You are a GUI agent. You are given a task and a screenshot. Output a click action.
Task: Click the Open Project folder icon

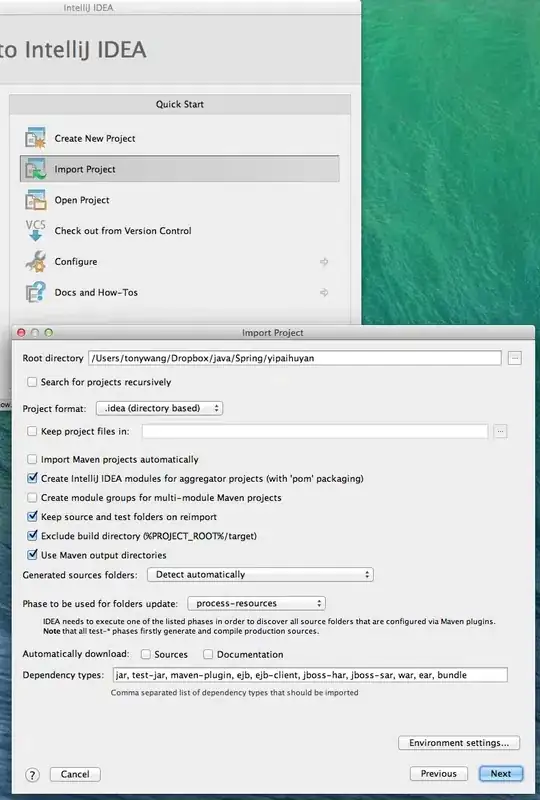coord(35,200)
